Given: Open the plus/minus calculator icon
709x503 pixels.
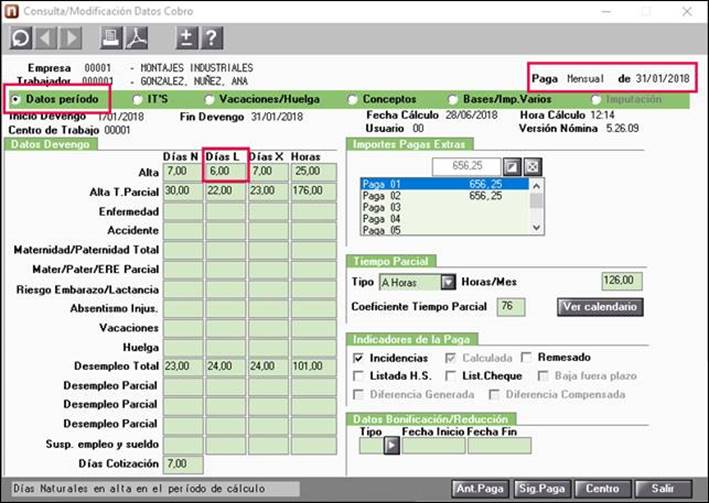Looking at the screenshot, I should coord(187,38).
